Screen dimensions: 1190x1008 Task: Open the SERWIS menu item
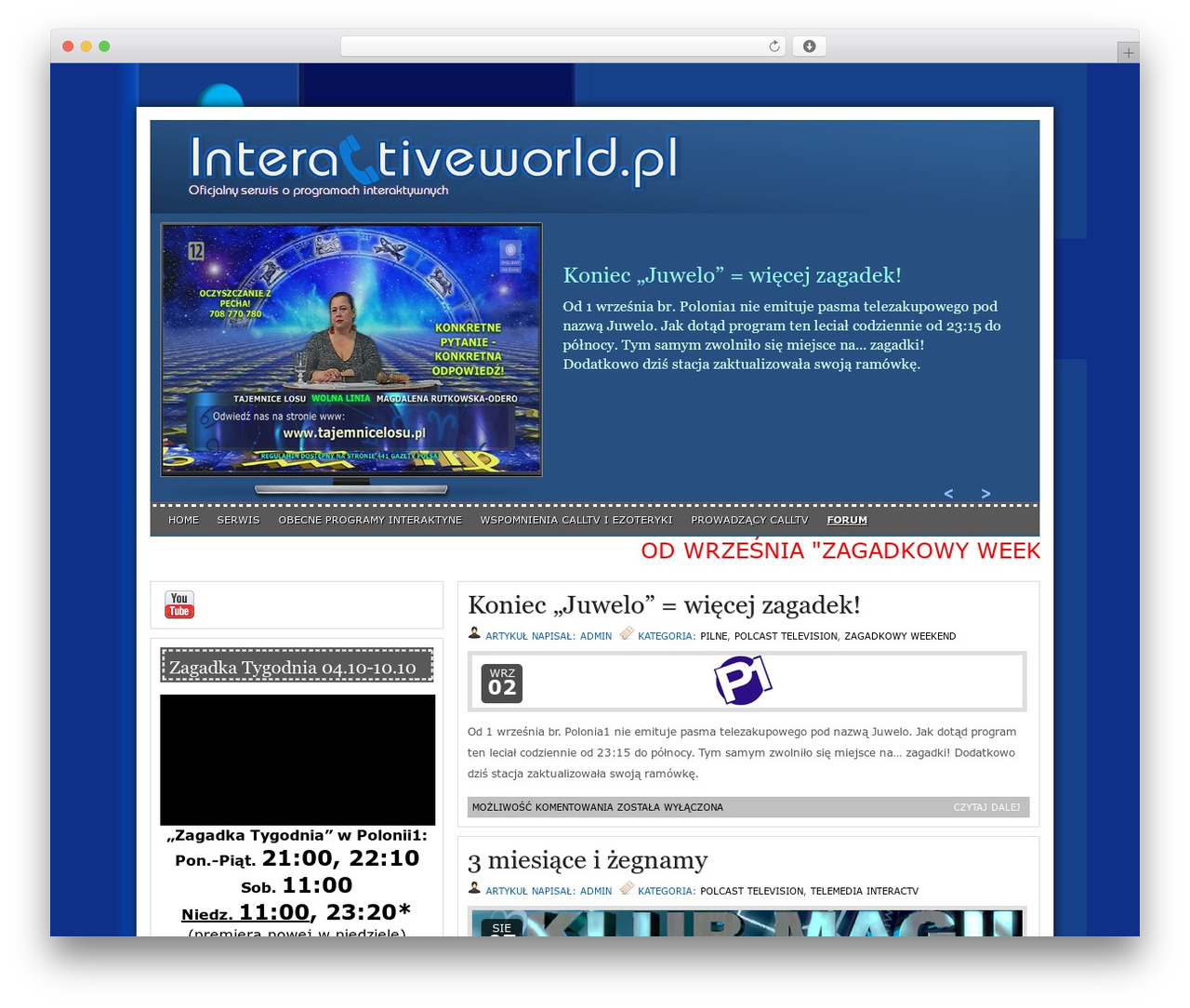coord(239,521)
